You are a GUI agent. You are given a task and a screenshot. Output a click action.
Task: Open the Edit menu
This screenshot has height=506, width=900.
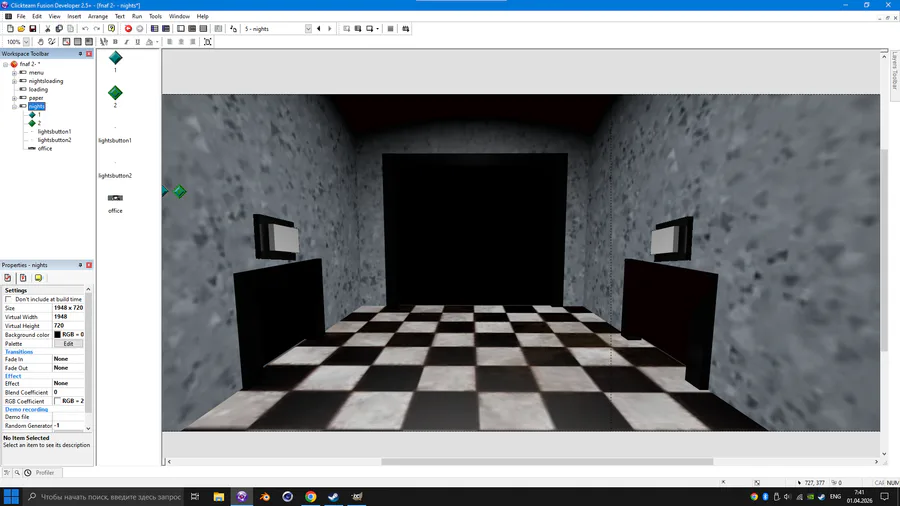[37, 17]
